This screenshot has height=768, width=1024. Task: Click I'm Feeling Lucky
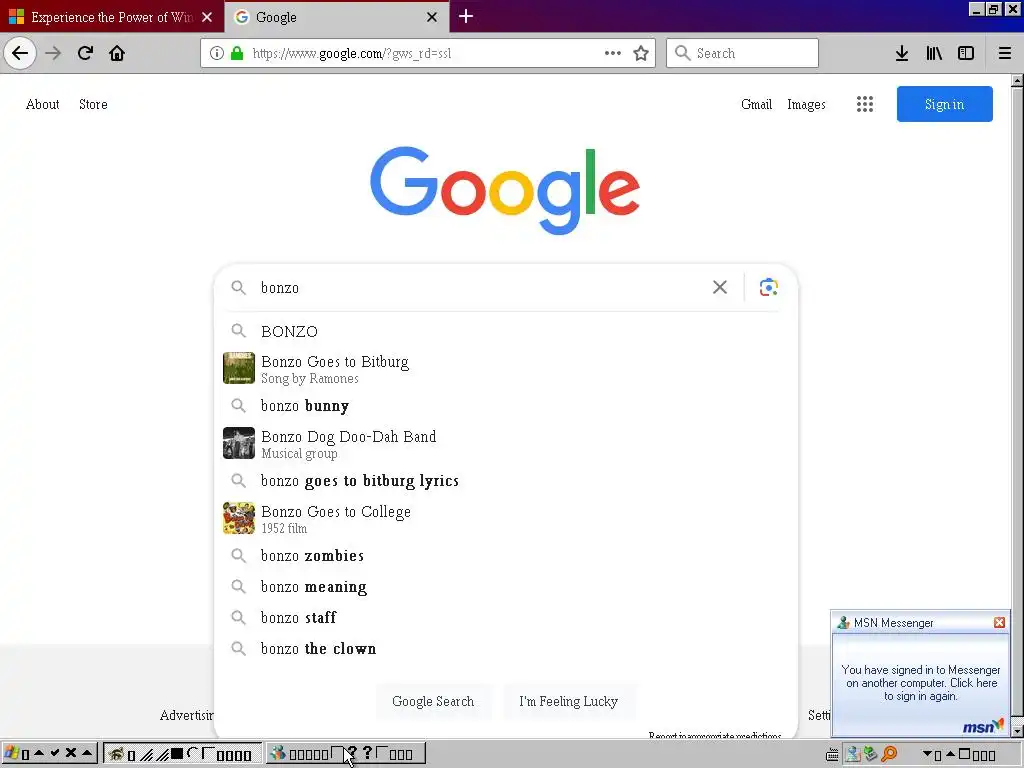tap(568, 701)
